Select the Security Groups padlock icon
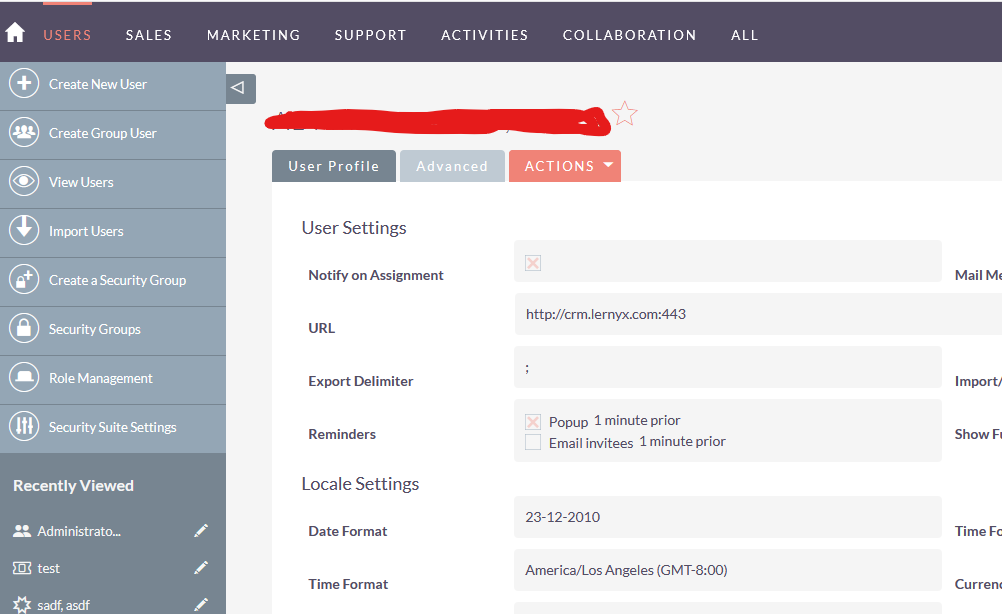 24,329
